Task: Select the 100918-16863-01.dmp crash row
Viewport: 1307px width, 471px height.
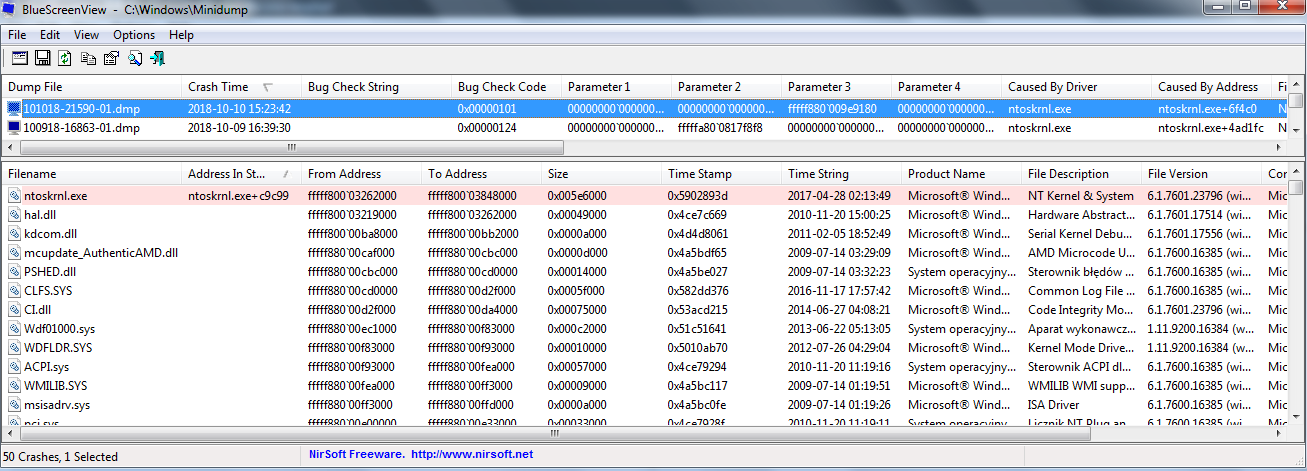Action: pyautogui.click(x=644, y=128)
